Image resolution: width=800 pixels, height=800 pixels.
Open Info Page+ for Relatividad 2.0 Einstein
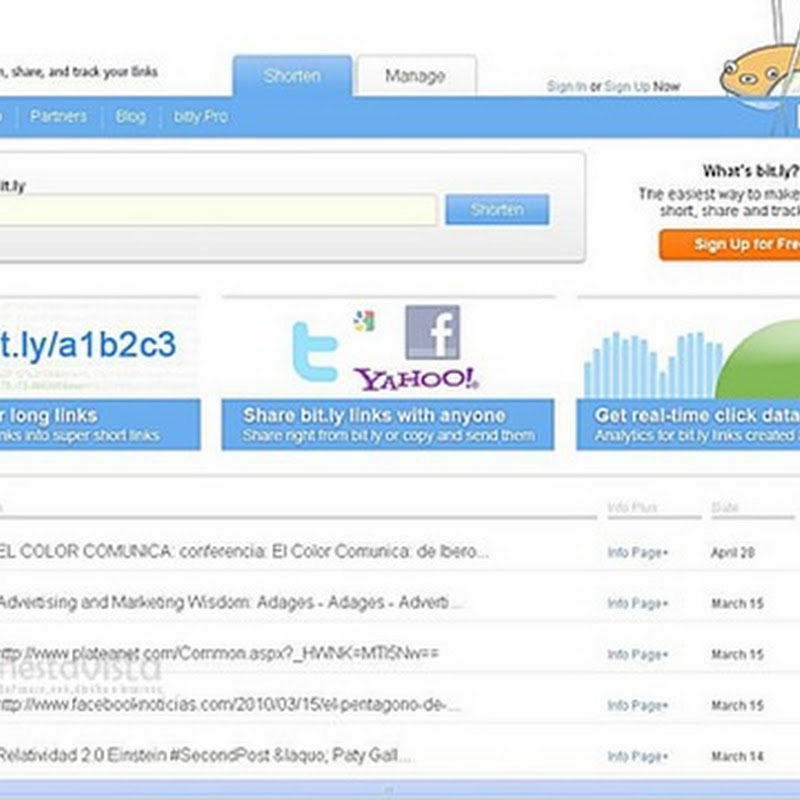point(638,757)
